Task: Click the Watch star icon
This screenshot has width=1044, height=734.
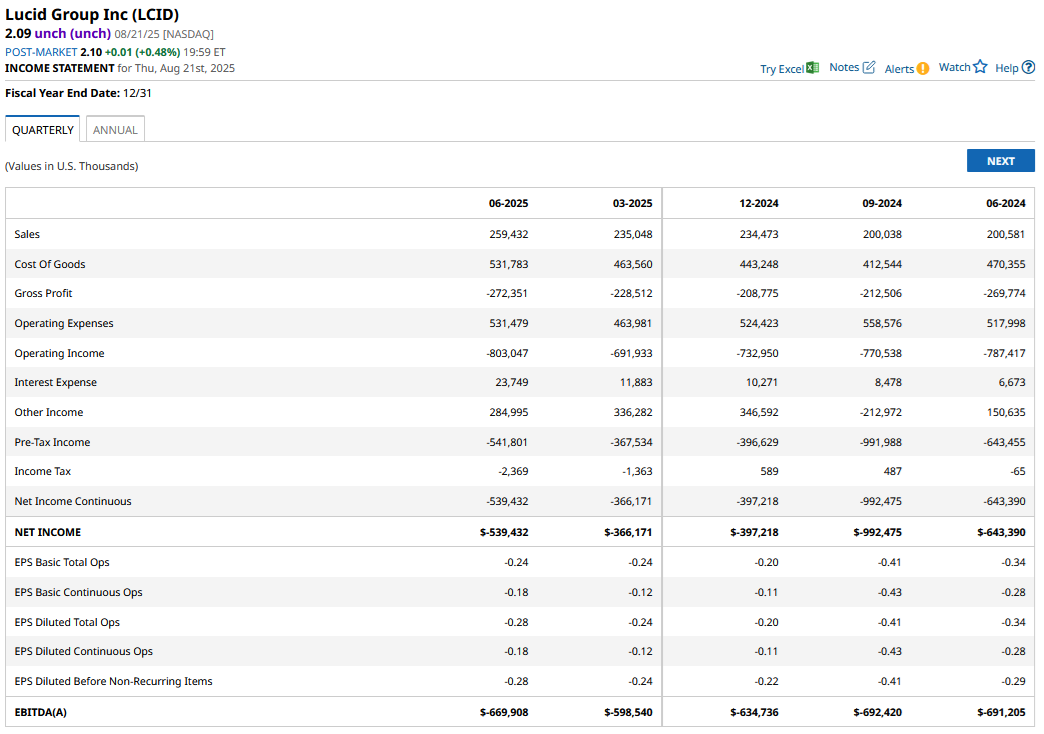Action: click(x=980, y=67)
